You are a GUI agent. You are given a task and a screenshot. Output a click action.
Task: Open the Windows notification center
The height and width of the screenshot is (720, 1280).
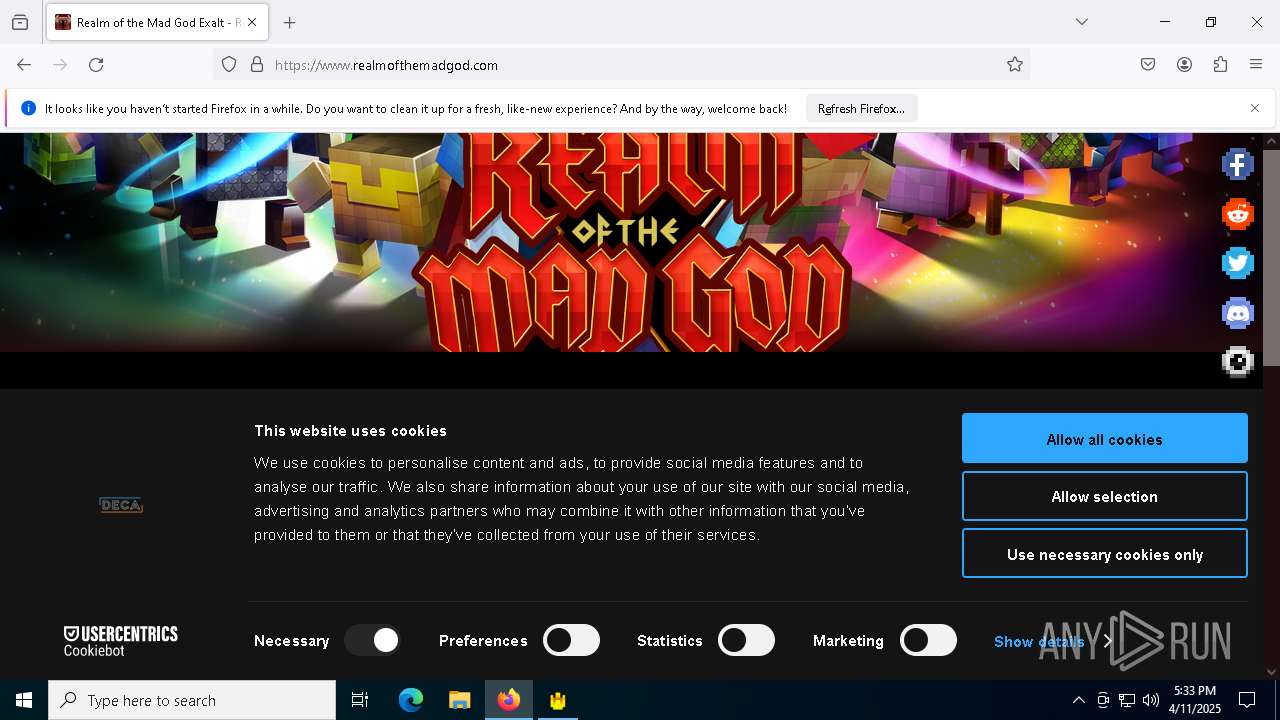tap(1247, 700)
